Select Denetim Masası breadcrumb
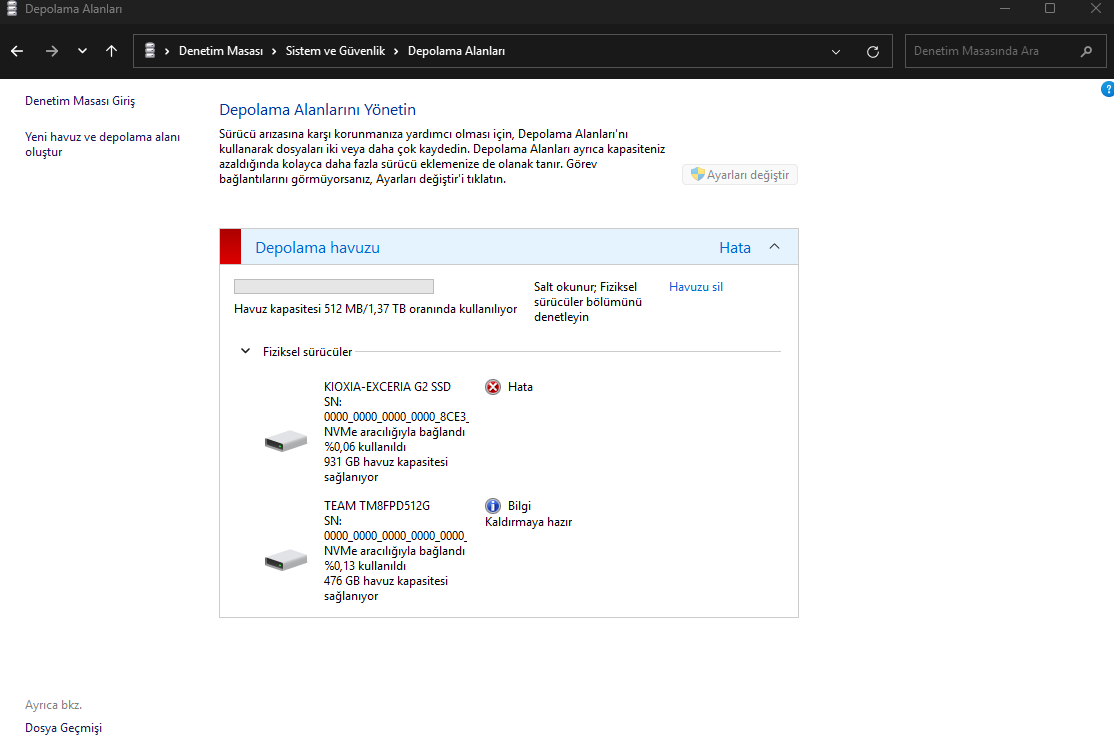Viewport: 1114px width, 746px height. [x=221, y=51]
